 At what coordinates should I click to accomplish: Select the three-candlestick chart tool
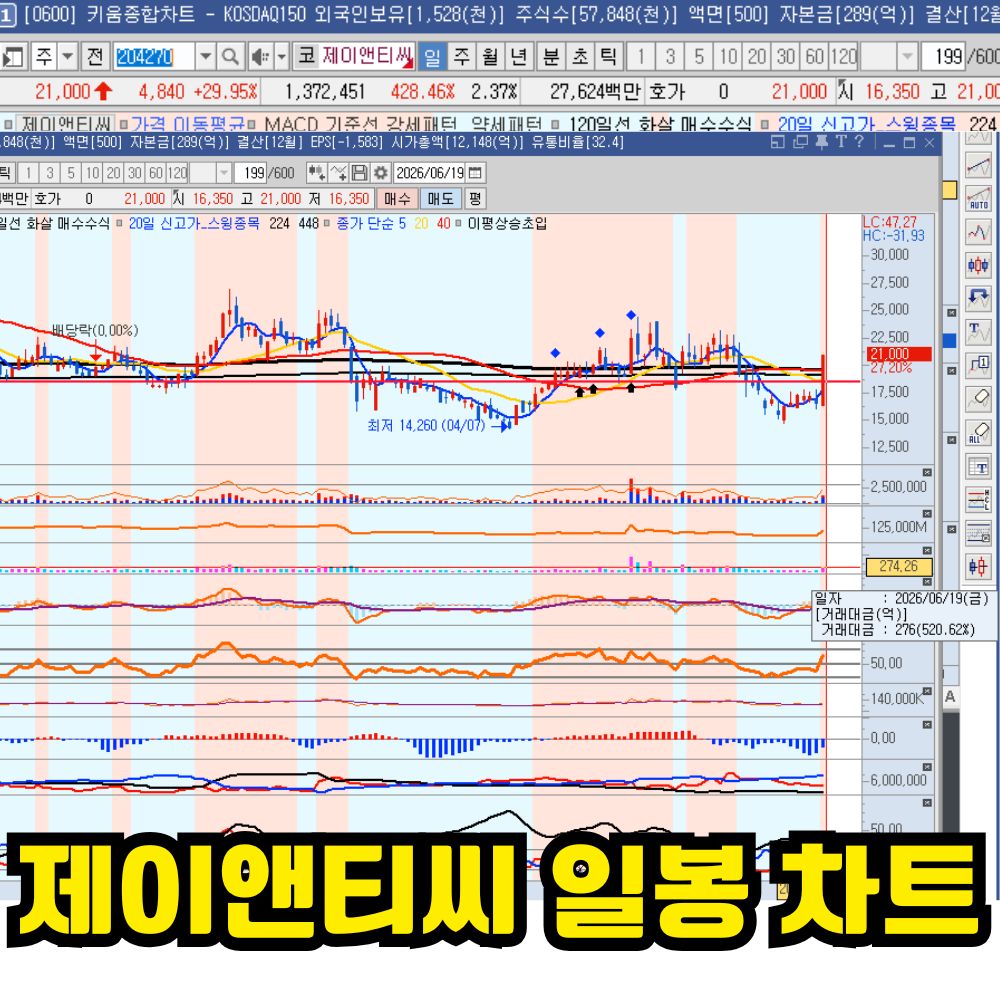(978, 265)
